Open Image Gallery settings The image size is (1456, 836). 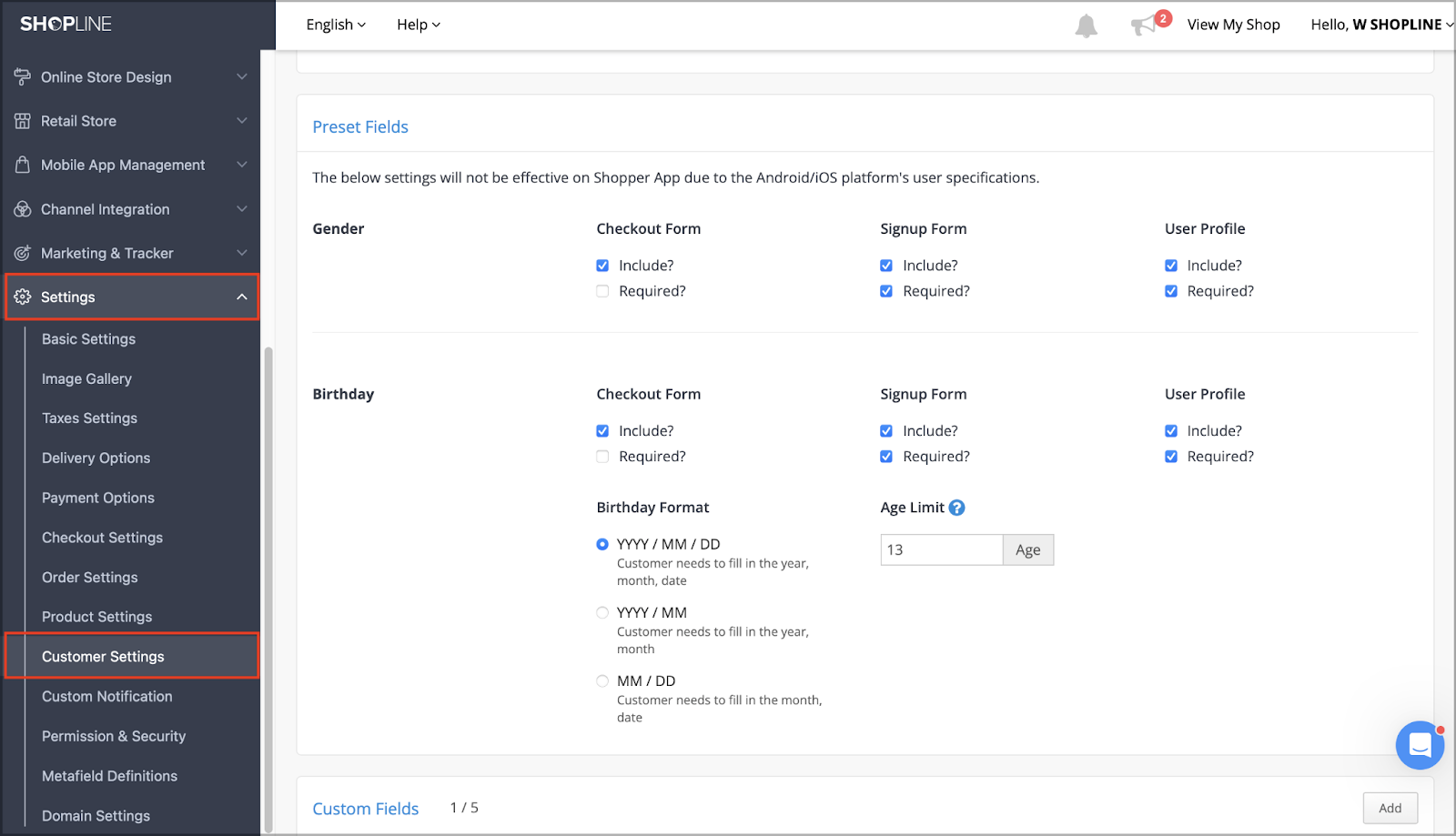point(86,378)
